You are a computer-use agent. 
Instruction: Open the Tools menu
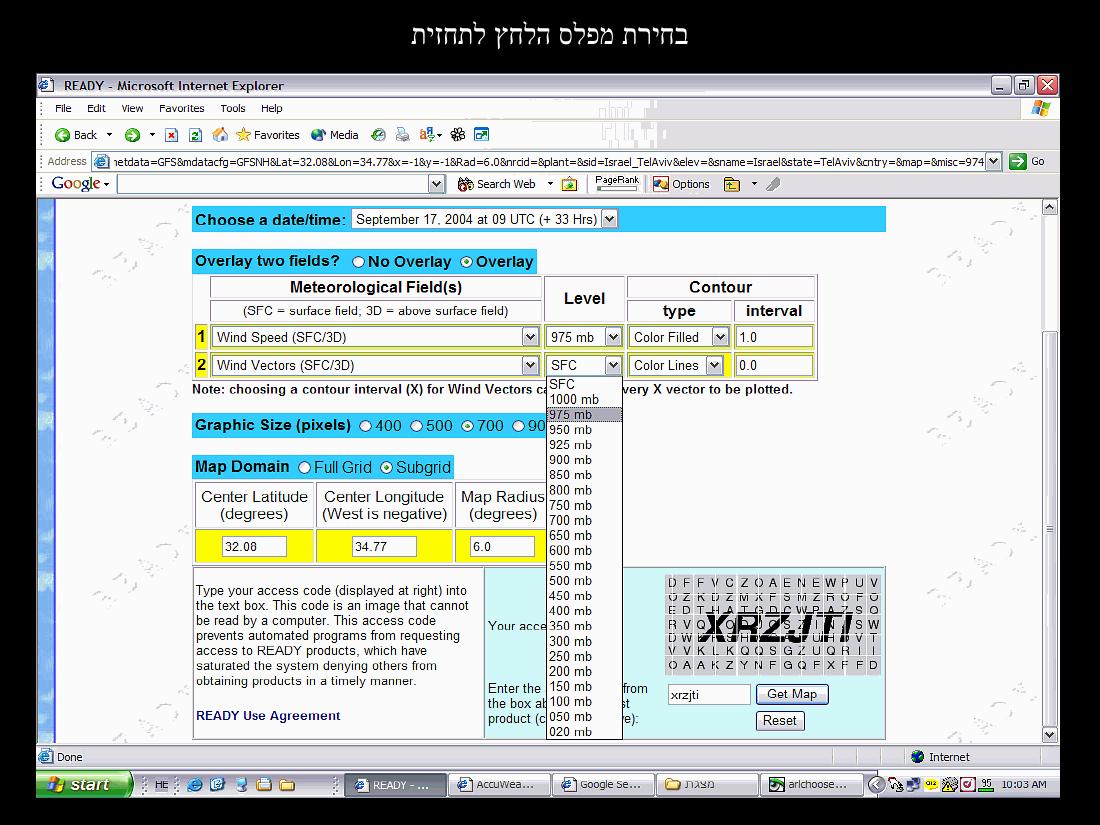point(233,108)
